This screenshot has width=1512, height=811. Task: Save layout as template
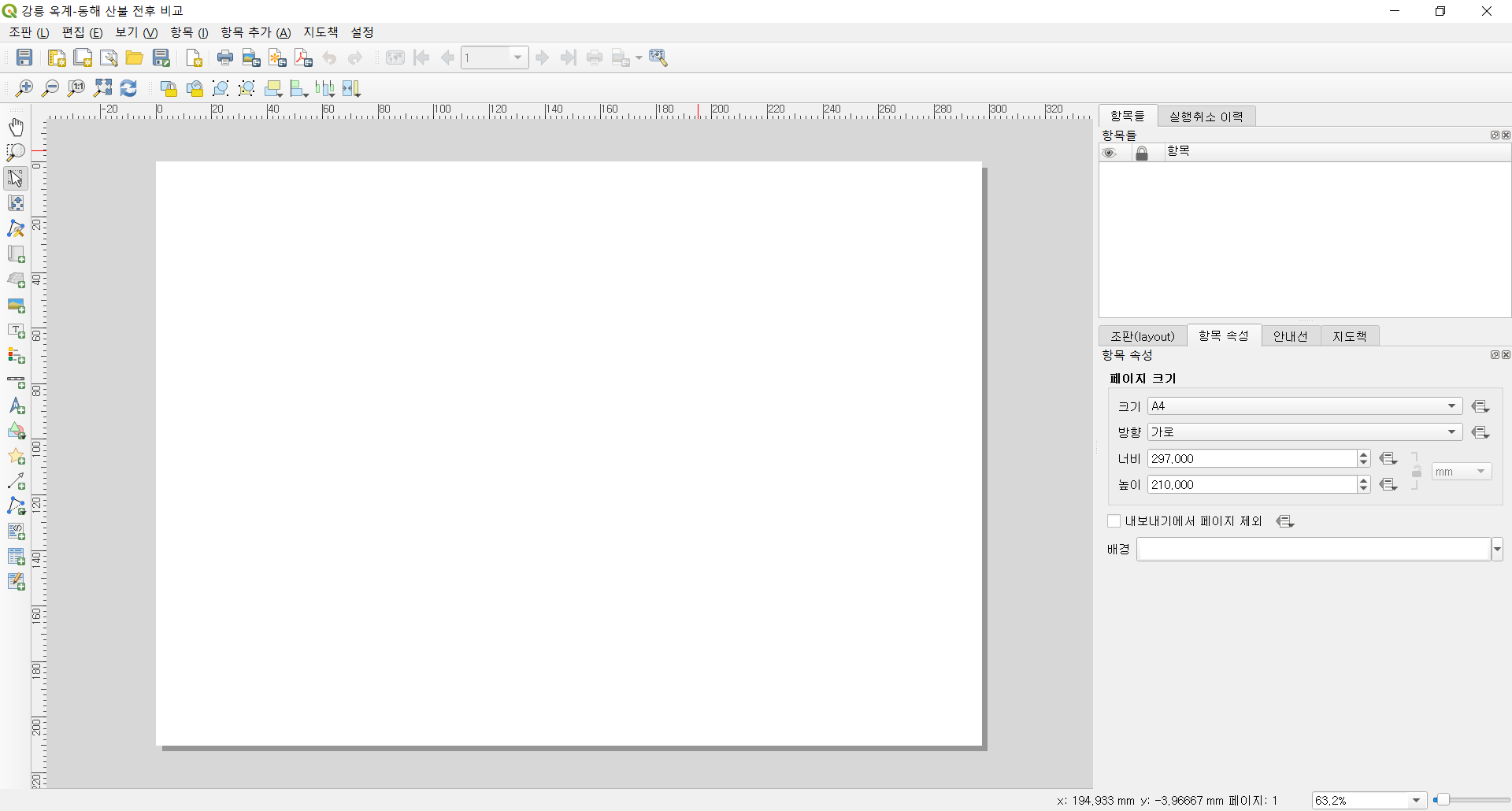(x=161, y=57)
